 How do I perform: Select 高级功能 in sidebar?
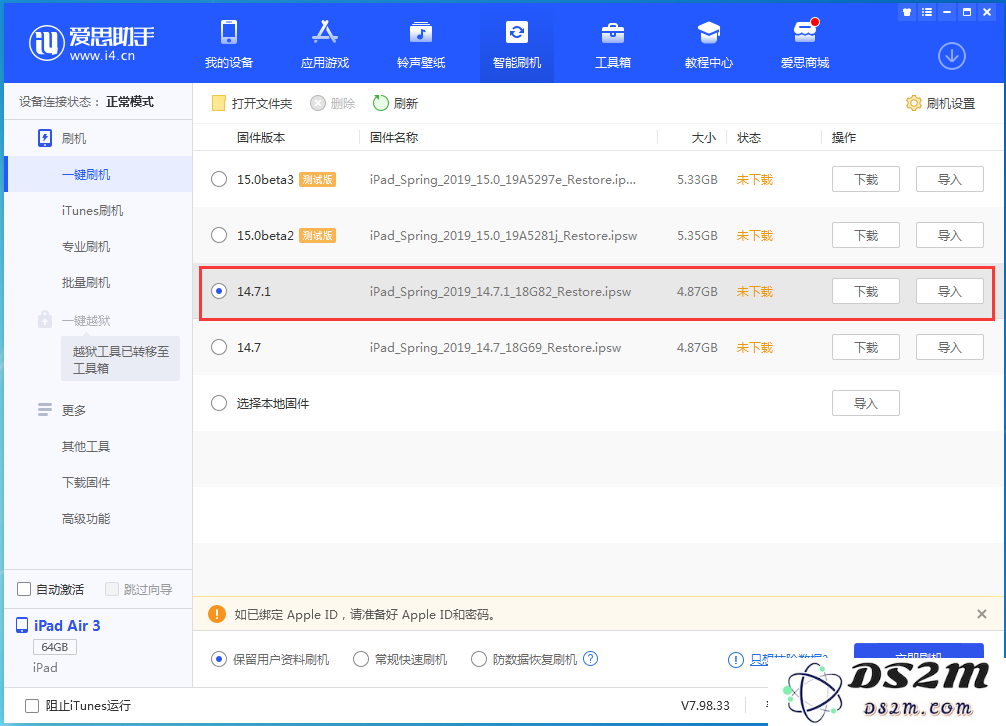click(x=86, y=518)
